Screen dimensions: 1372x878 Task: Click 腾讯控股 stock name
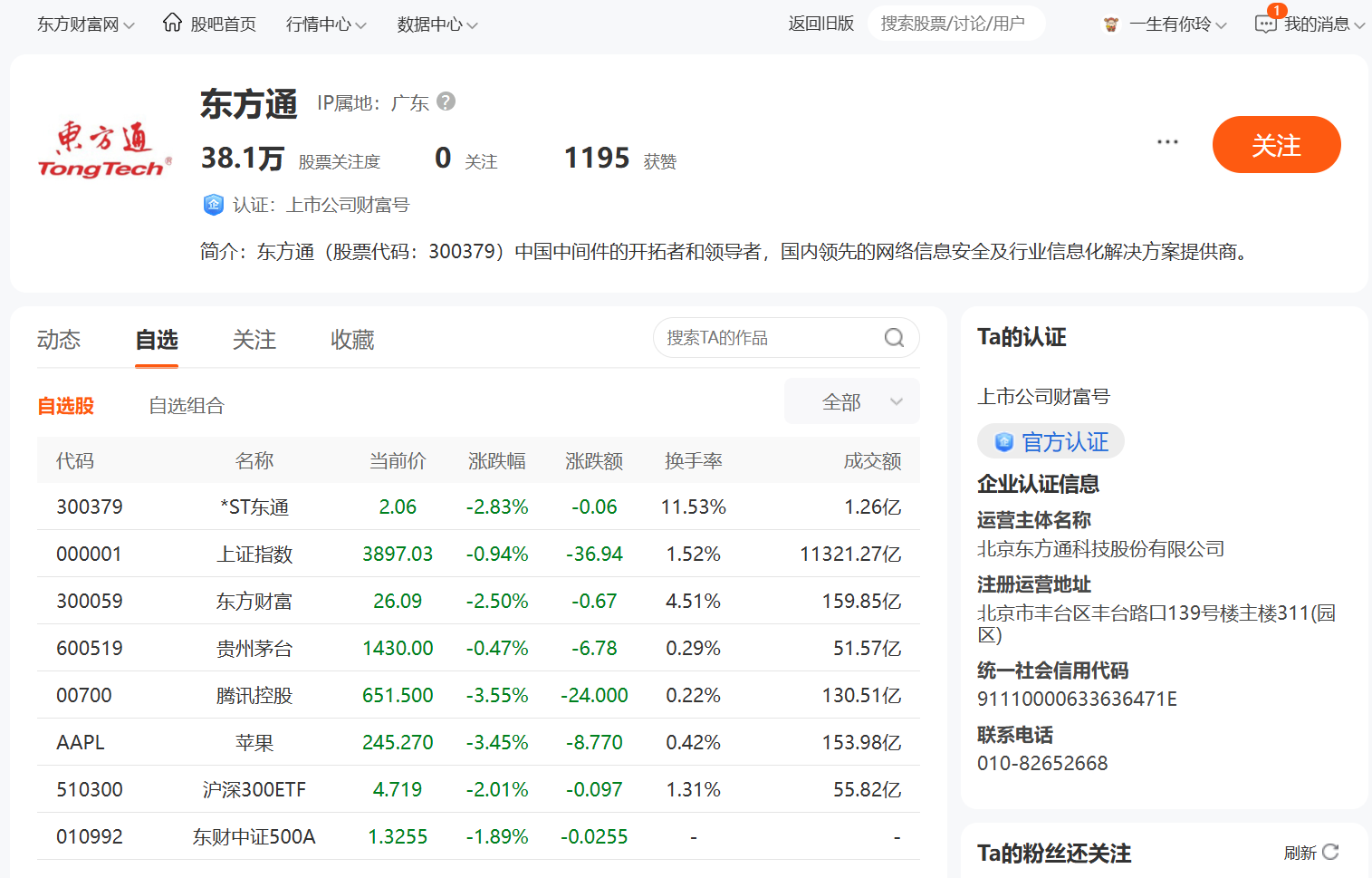[254, 695]
